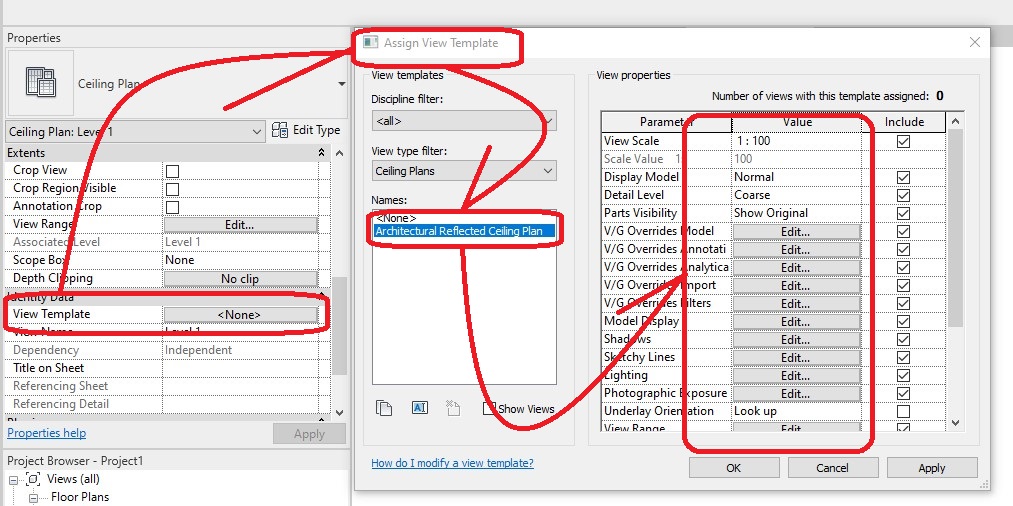Image resolution: width=1013 pixels, height=506 pixels.
Task: Uncheck Include for View Scale
Action: coord(903,141)
